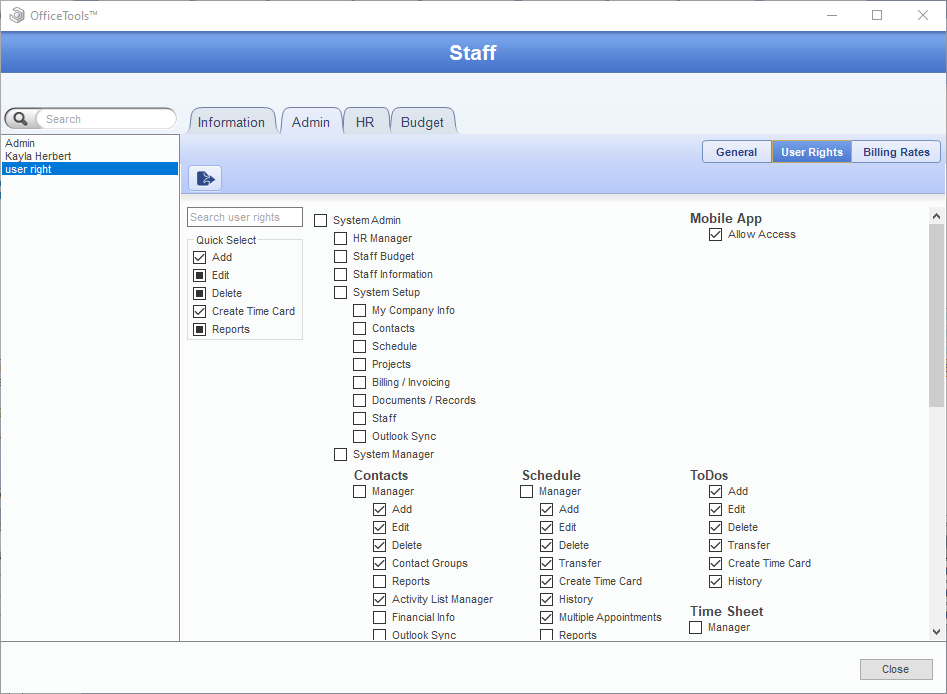This screenshot has width=947, height=694.
Task: Enable the System Manager checkbox
Action: 341,454
